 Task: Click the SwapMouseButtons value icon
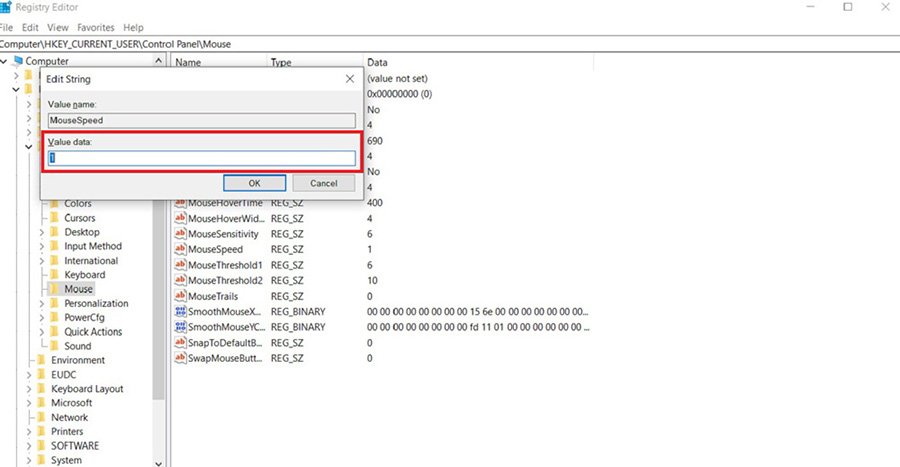pyautogui.click(x=180, y=357)
